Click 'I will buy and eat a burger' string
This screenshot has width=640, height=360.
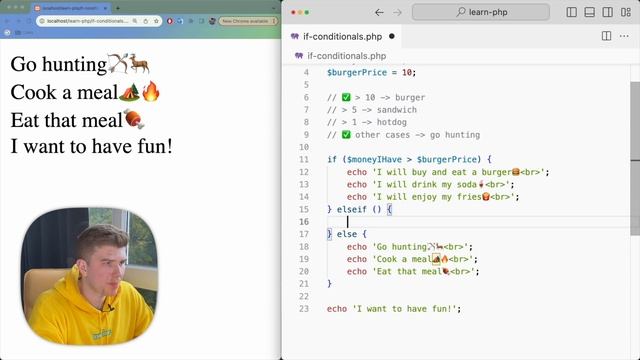pos(460,172)
